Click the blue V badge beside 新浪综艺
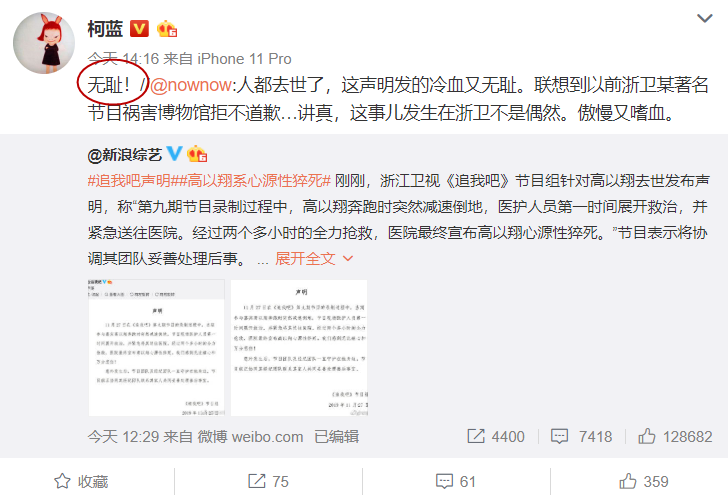This screenshot has height=500, width=728. point(174,153)
